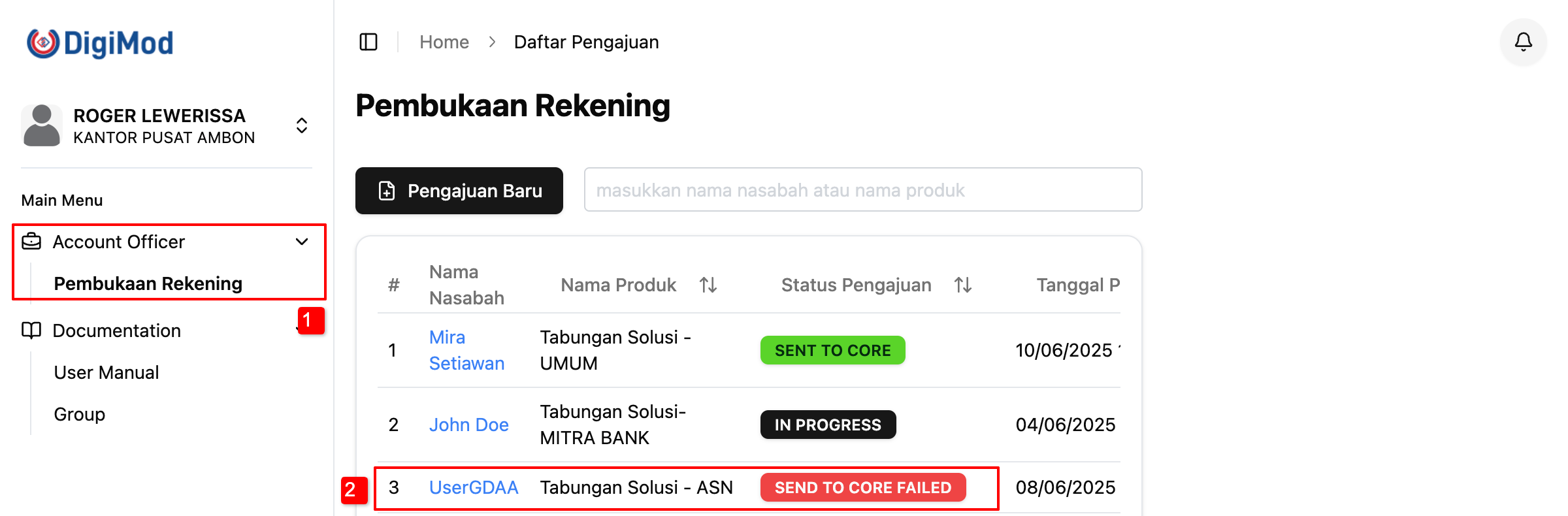Open John Doe customer link
The image size is (1568, 516).
pos(468,425)
